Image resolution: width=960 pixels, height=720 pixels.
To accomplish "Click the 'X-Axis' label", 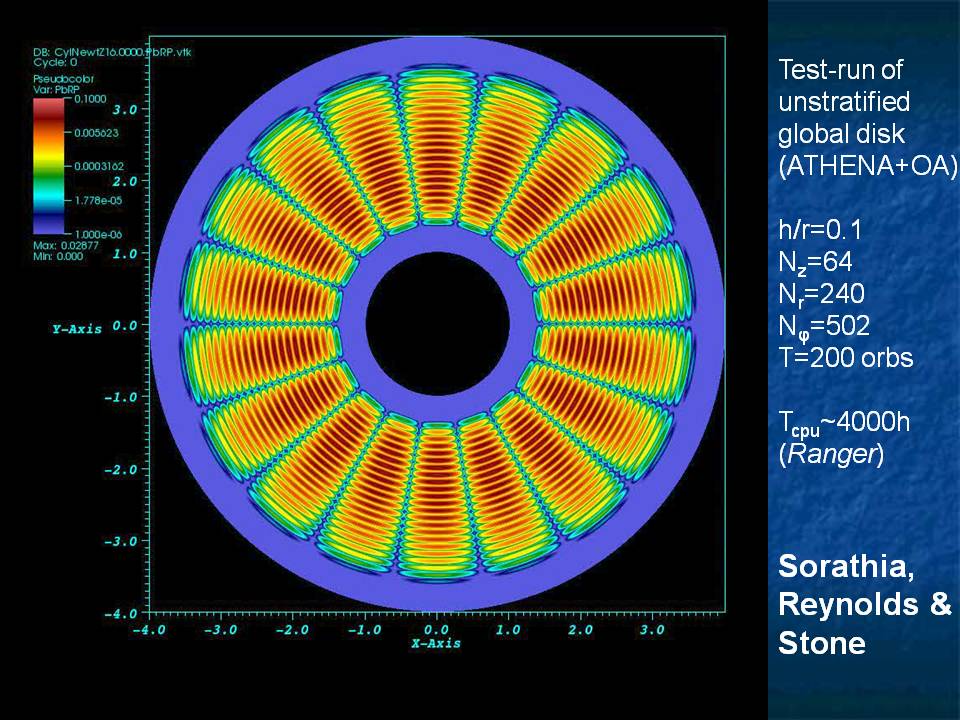I will tap(435, 644).
